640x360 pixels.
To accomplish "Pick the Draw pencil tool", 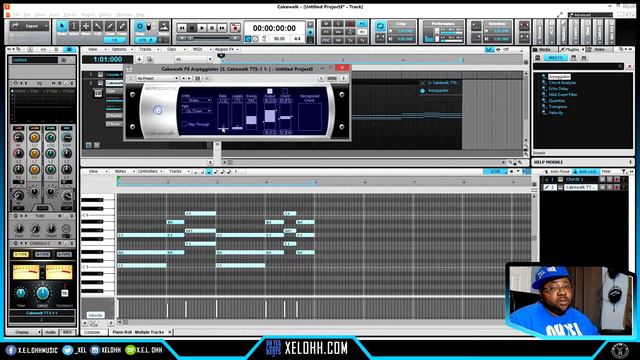I will [109, 27].
